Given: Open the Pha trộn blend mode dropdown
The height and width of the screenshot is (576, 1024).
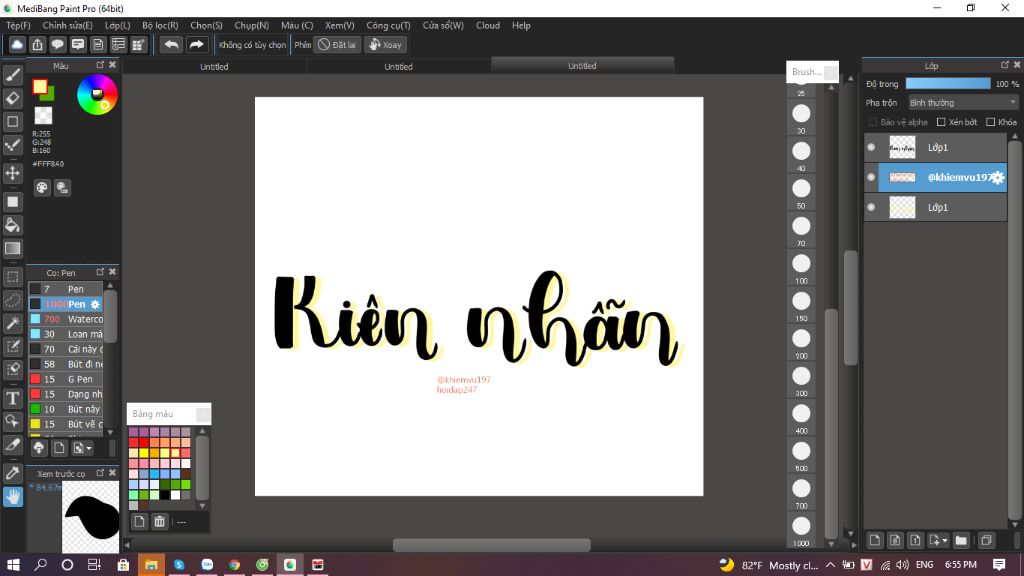Looking at the screenshot, I should pyautogui.click(x=963, y=103).
